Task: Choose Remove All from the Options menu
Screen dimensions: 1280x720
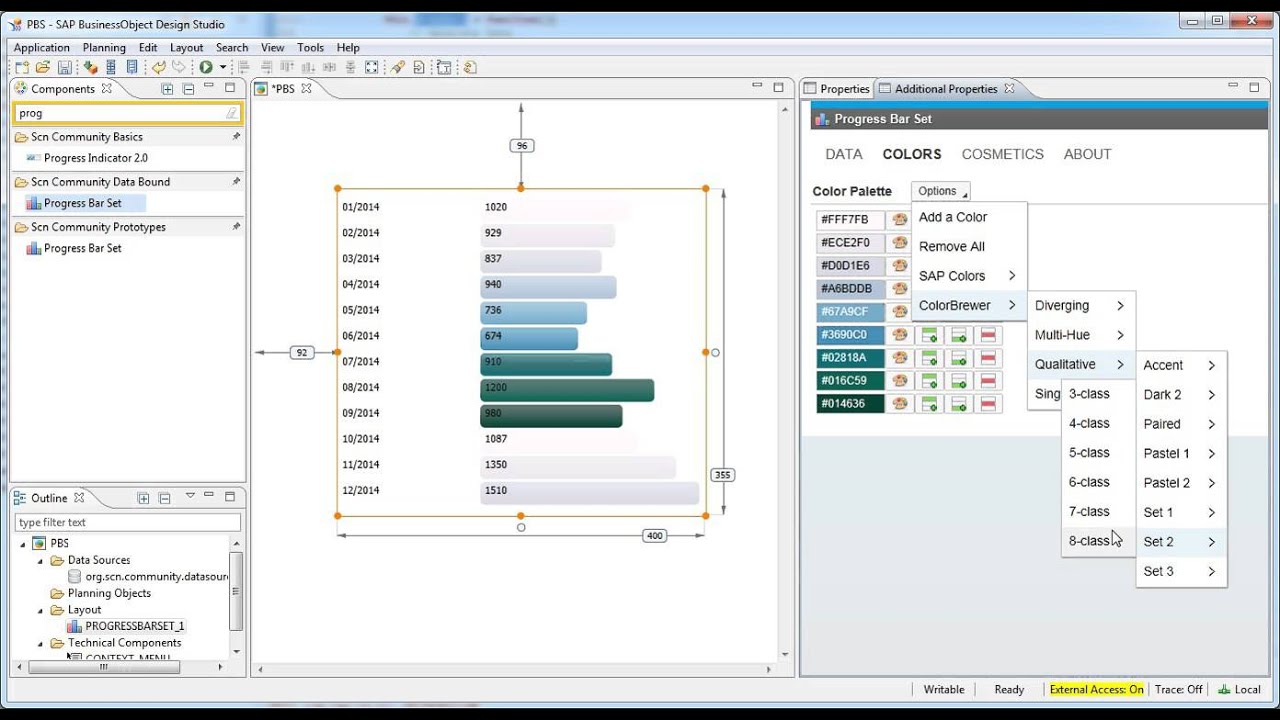Action: coord(969,246)
